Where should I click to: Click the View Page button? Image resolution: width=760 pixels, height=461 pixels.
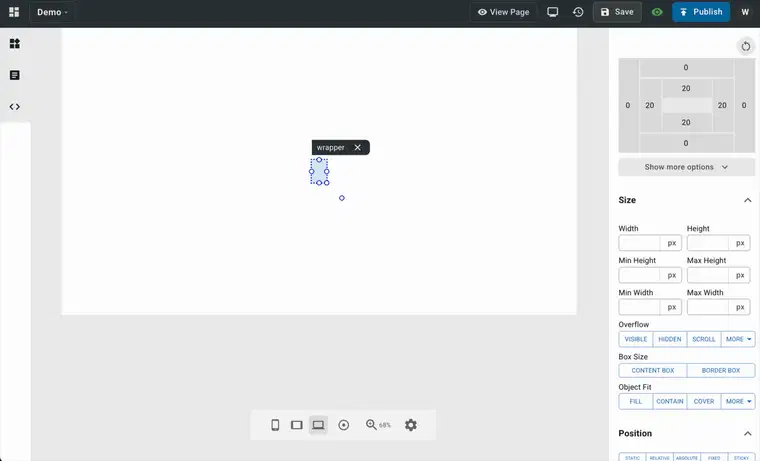[503, 12]
